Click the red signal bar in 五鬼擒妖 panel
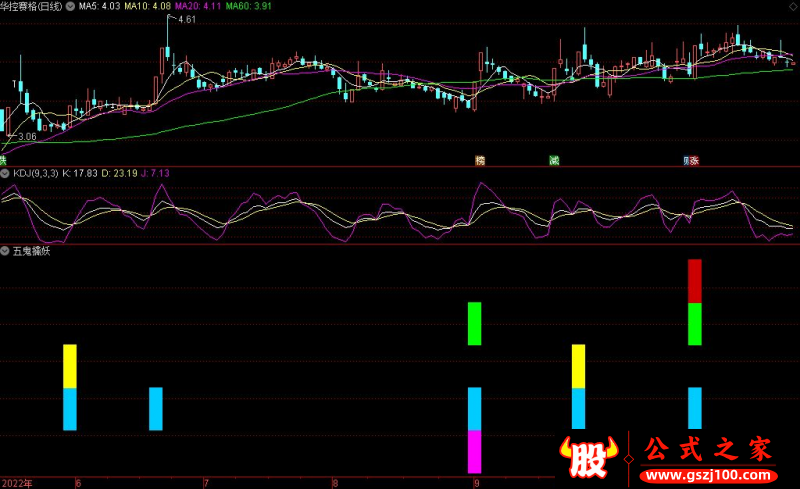Image resolution: width=800 pixels, height=489 pixels. pos(695,281)
